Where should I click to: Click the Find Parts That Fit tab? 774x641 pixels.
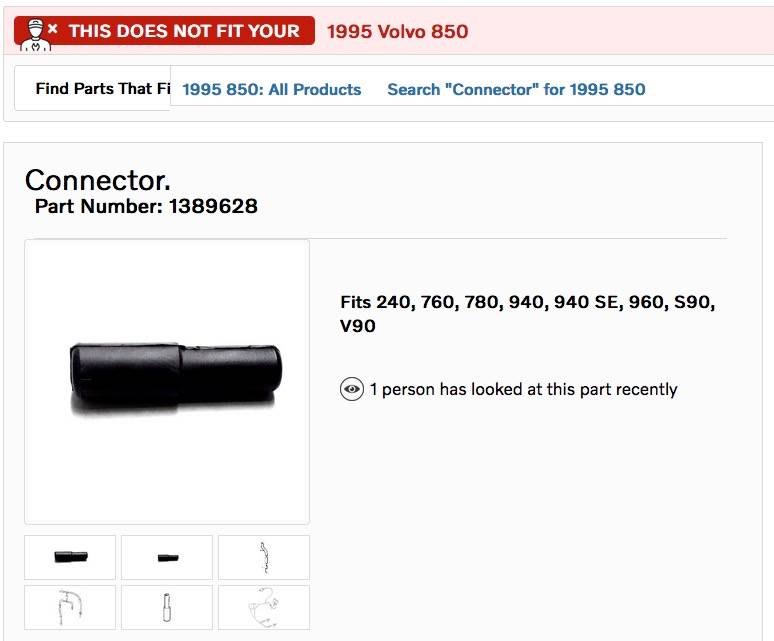[x=95, y=89]
